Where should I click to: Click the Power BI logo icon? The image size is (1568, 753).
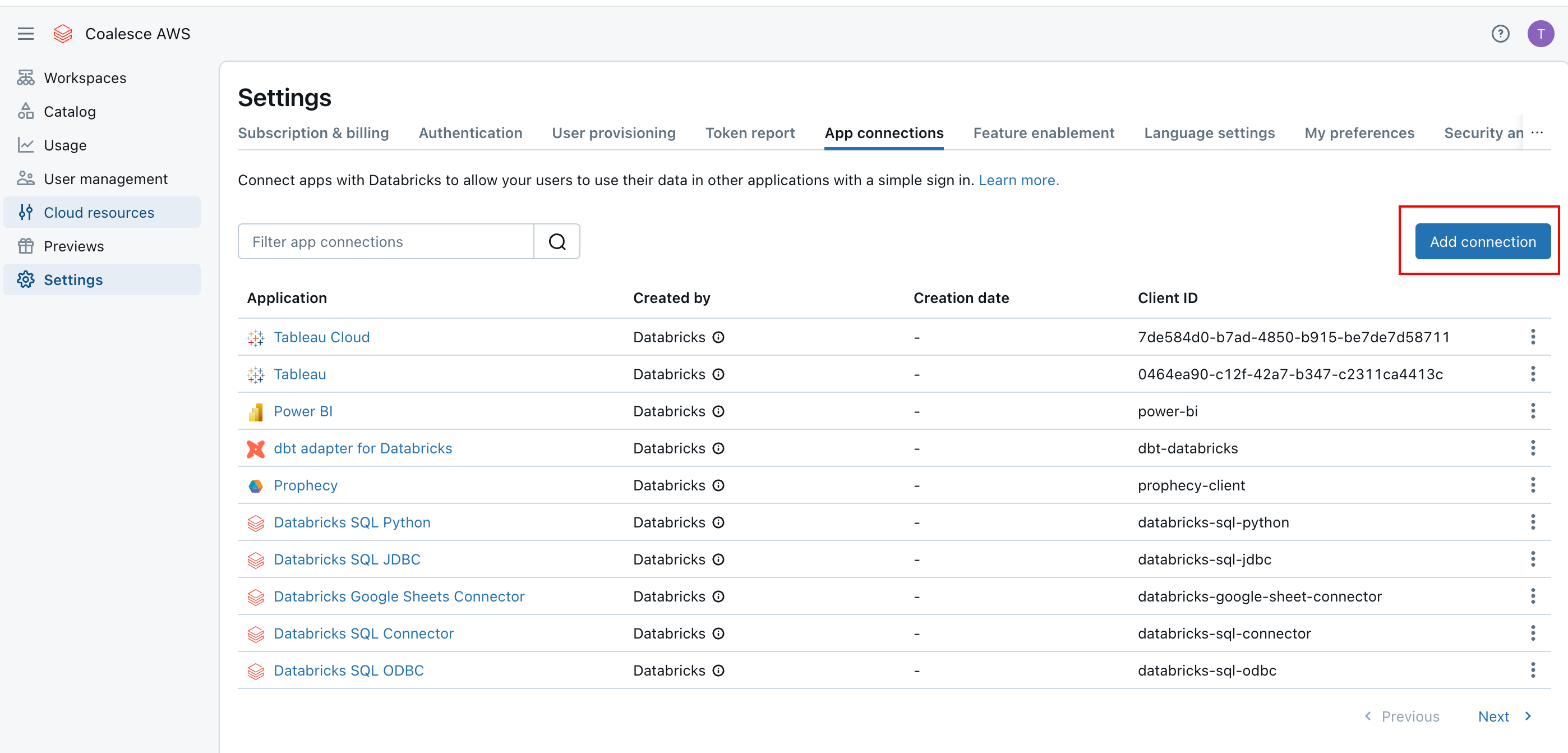click(256, 412)
